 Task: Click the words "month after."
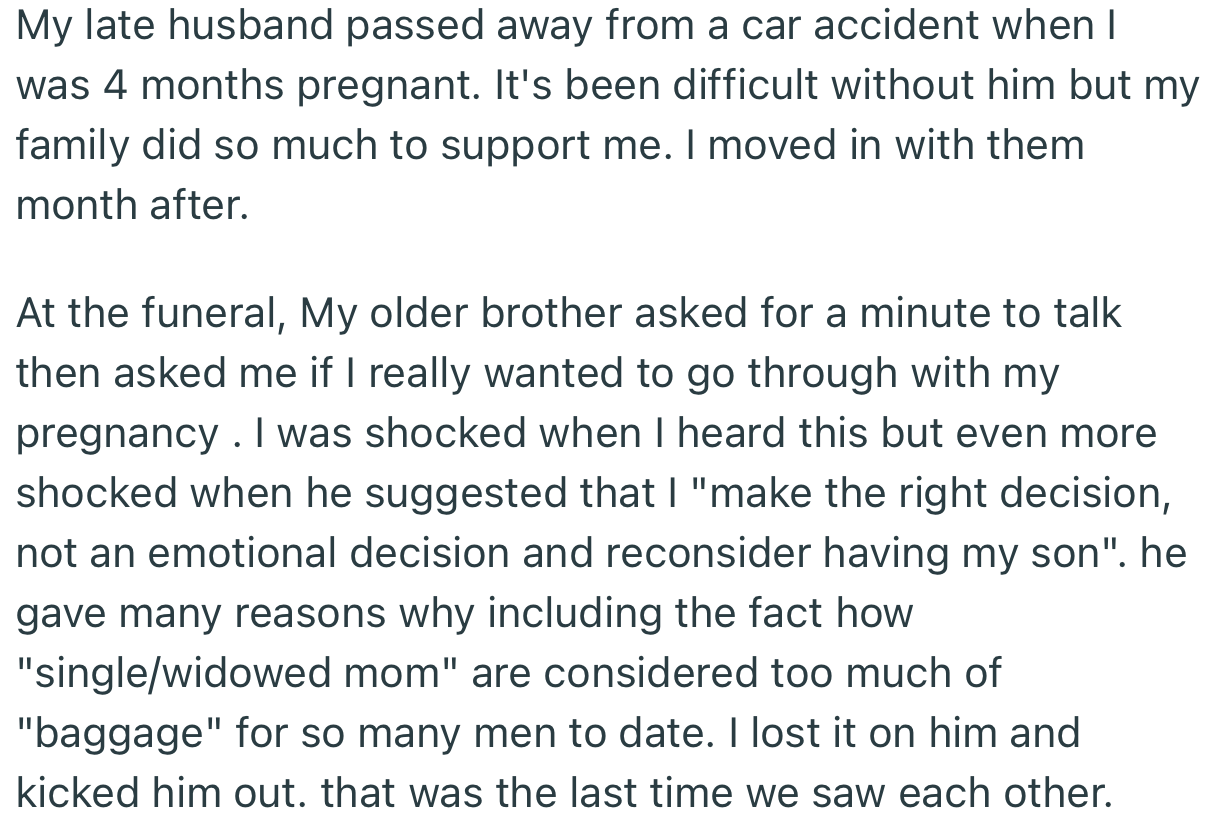[131, 205]
